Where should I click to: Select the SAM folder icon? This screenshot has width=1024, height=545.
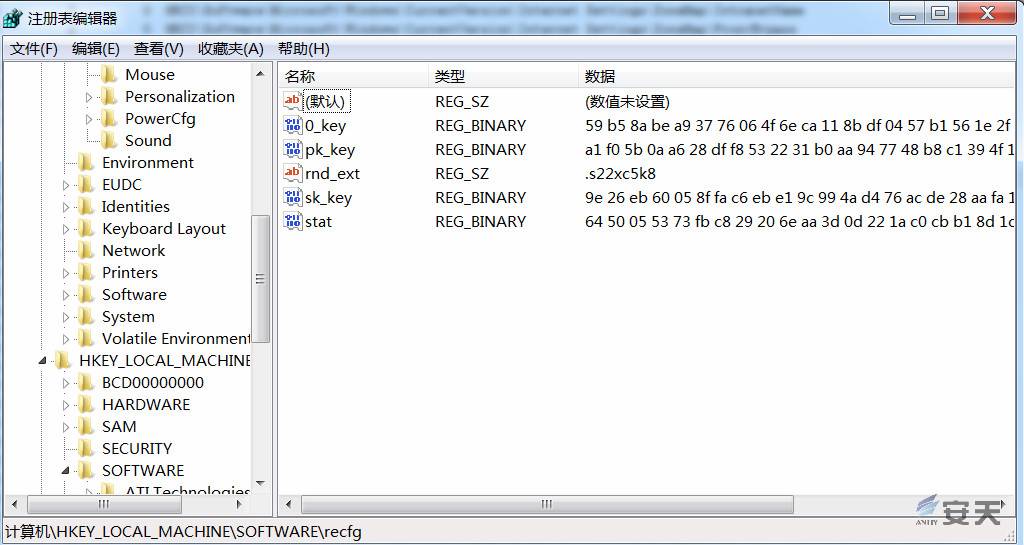(86, 427)
